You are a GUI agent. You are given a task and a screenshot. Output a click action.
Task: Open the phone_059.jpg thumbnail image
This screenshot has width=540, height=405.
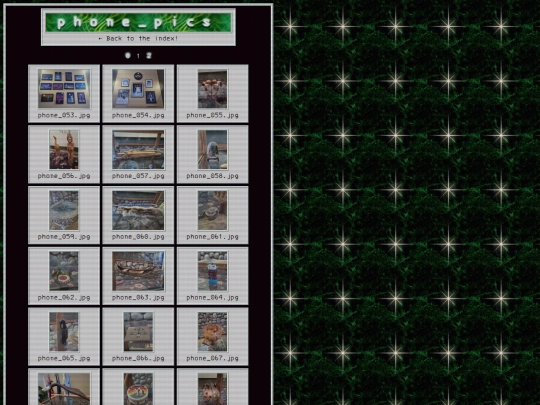click(x=64, y=210)
